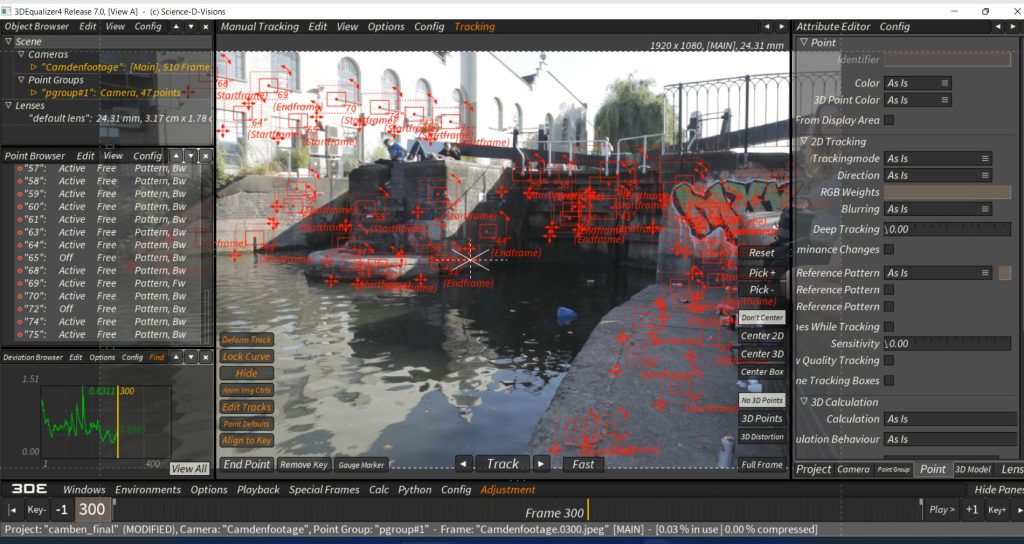
Task: Start playback with Play > button
Action: click(x=942, y=510)
